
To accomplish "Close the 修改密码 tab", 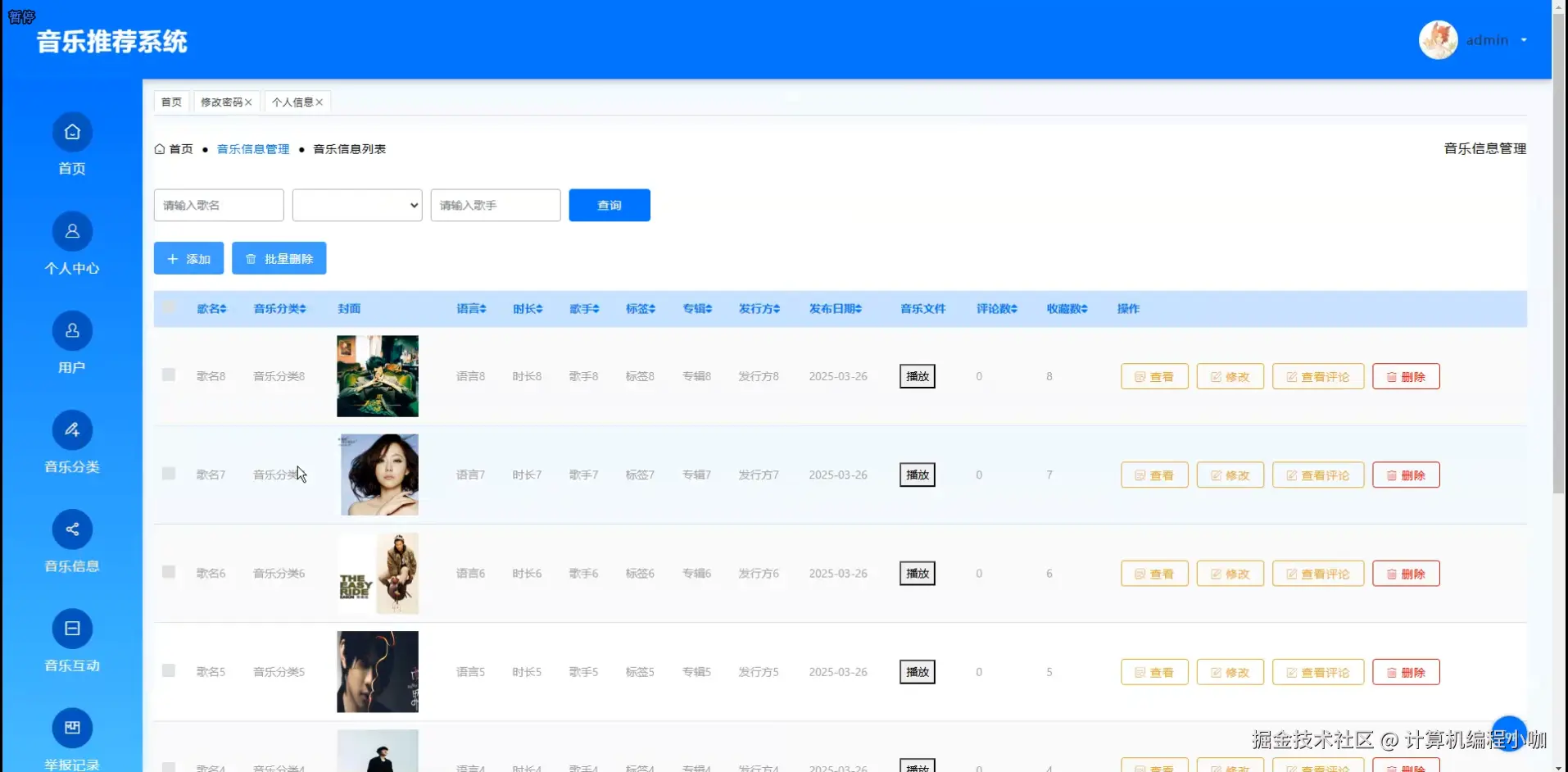I will click(248, 102).
